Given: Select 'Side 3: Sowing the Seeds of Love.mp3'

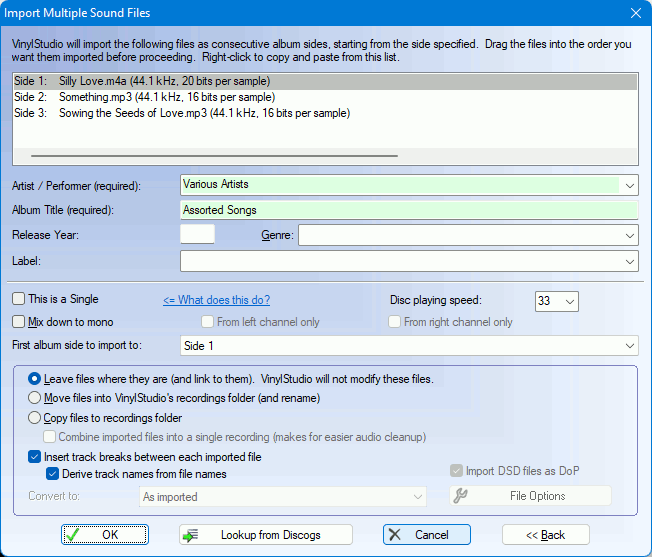Looking at the screenshot, I should coord(325,113).
